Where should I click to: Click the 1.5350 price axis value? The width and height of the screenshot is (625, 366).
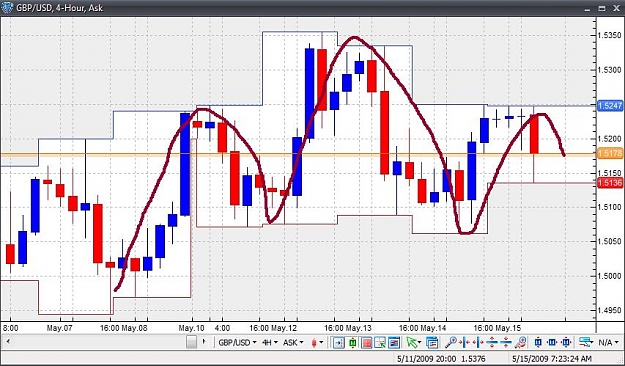(610, 35)
